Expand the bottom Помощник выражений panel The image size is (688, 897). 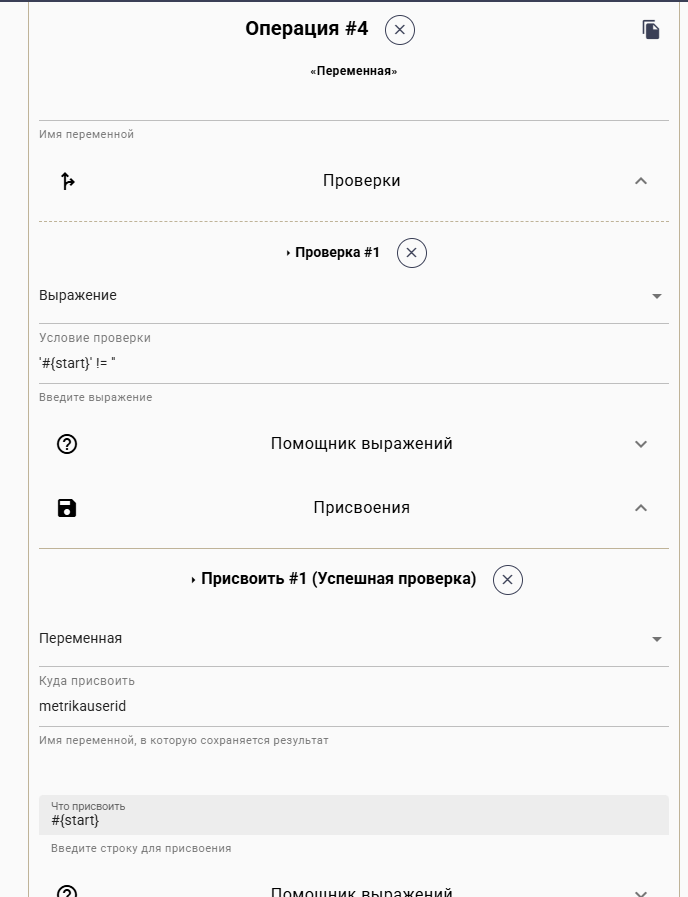pos(641,890)
